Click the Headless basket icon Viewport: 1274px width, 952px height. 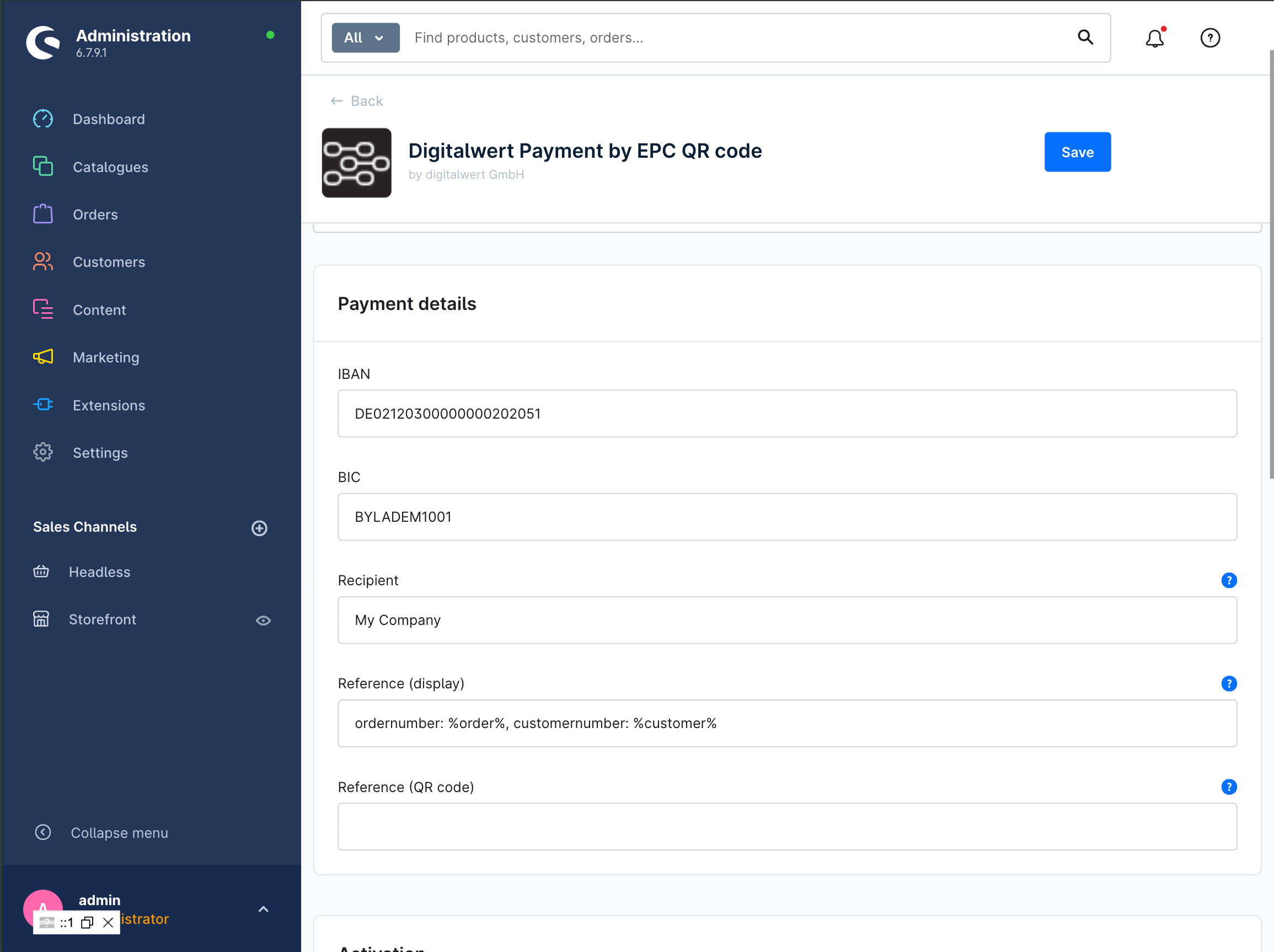[x=41, y=571]
